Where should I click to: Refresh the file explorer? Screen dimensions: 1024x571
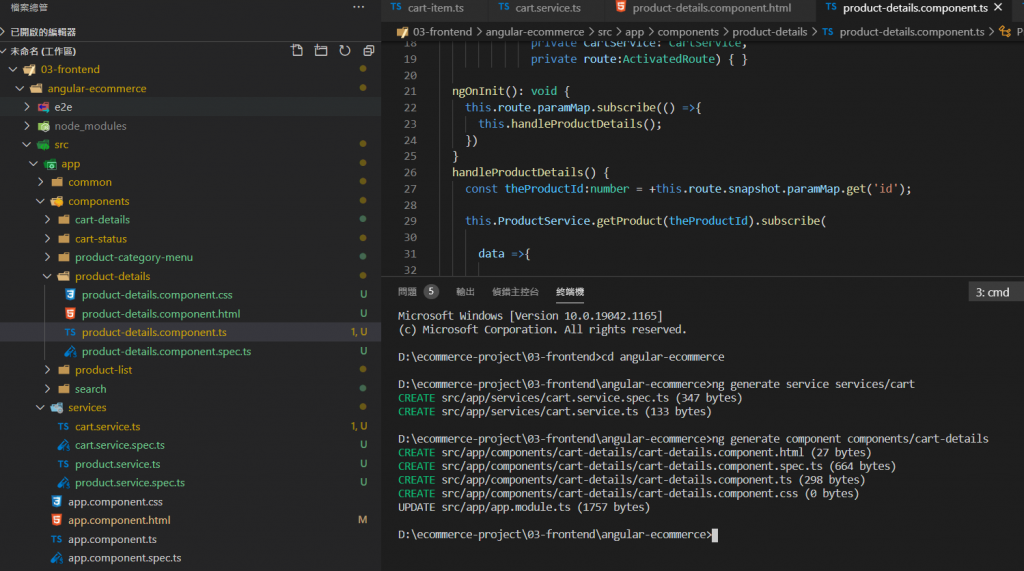(x=345, y=51)
